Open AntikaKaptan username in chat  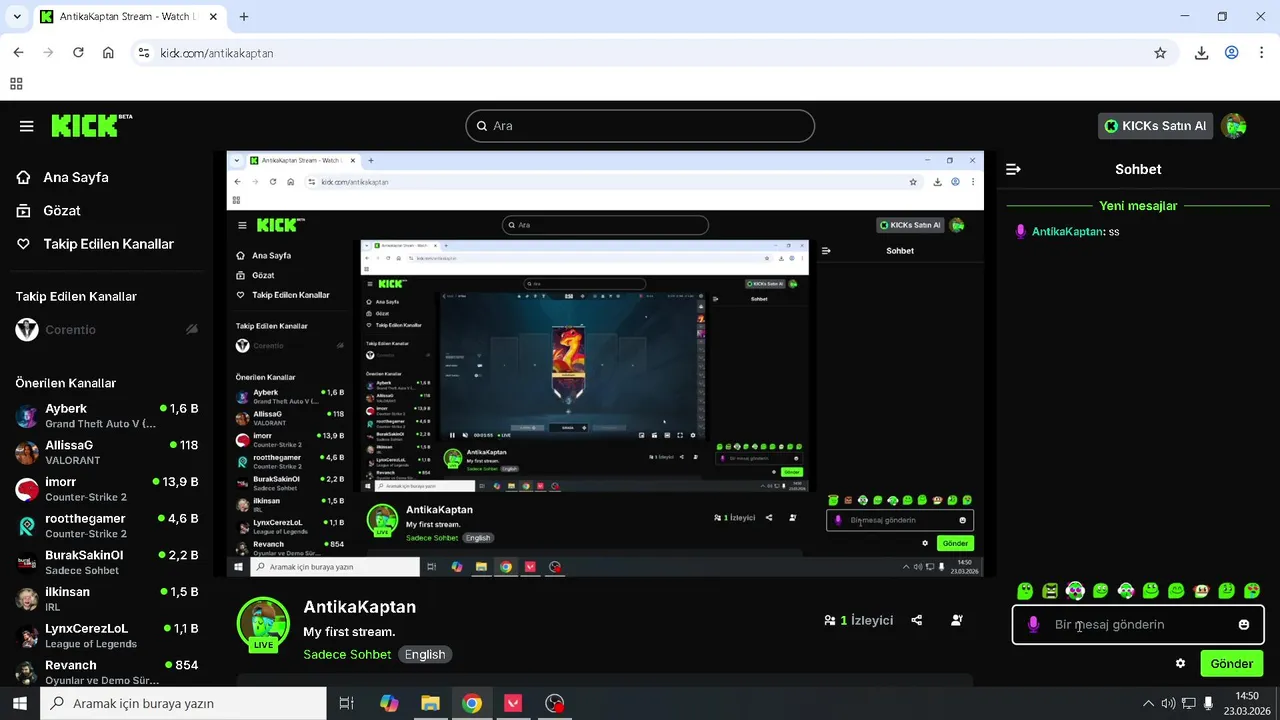coord(1067,231)
